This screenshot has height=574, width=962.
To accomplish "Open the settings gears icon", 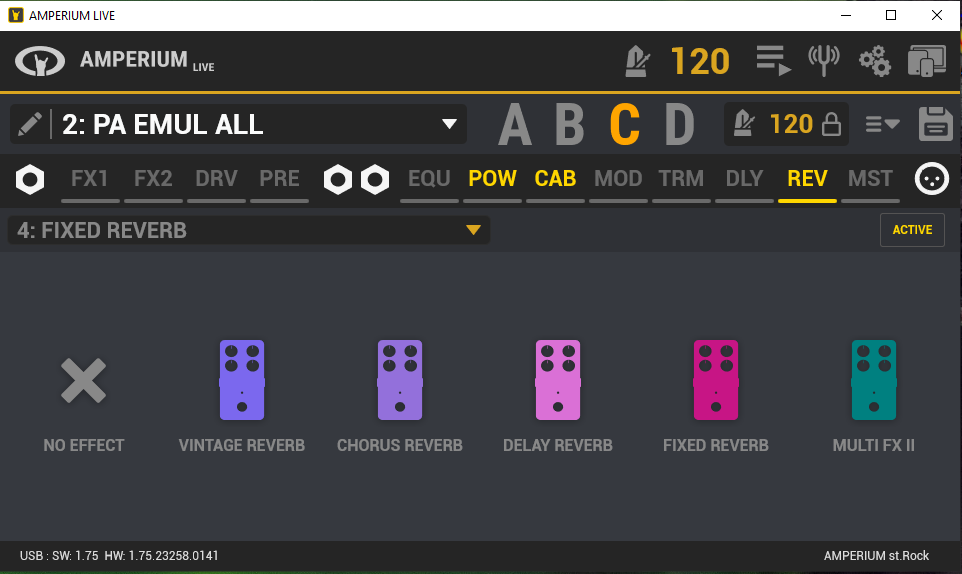I will pos(875,61).
